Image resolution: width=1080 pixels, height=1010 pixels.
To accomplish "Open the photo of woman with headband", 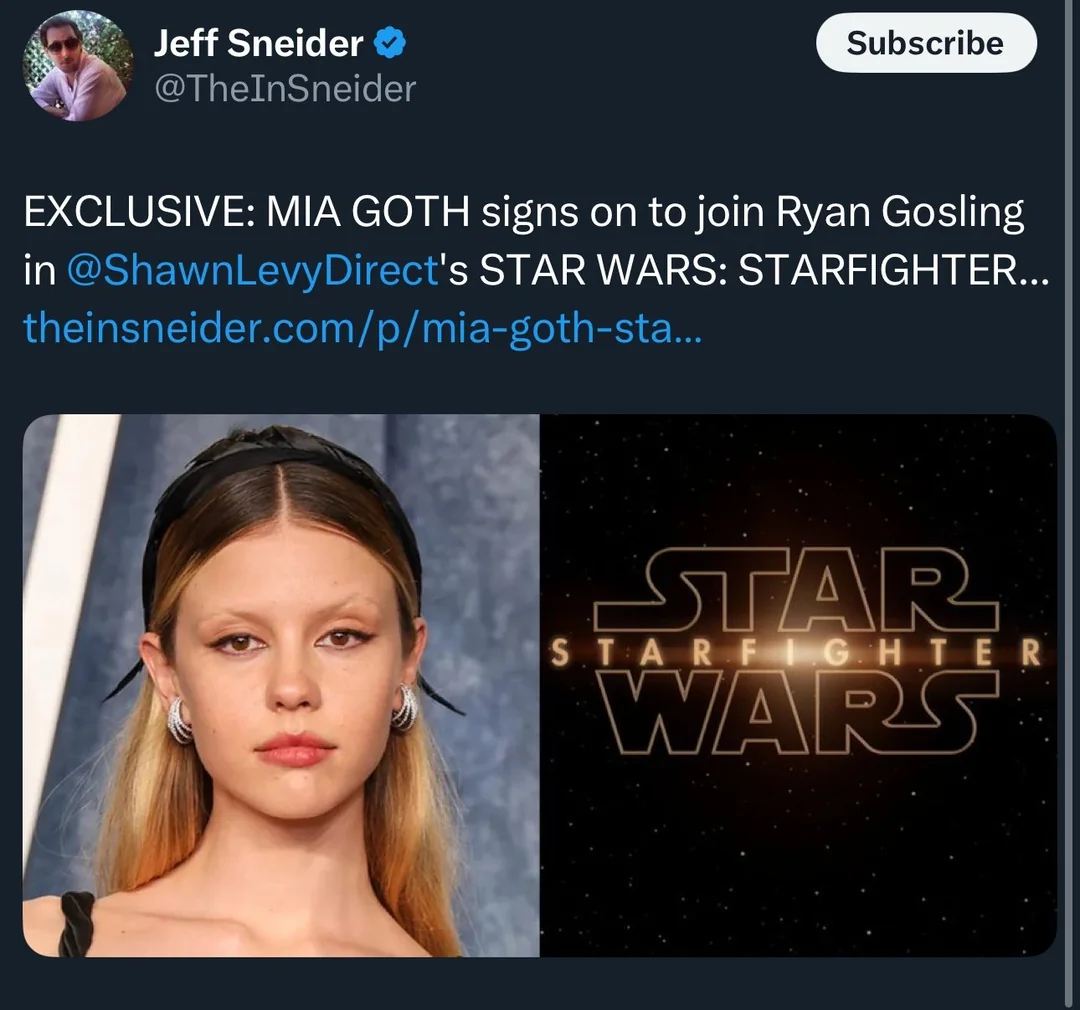I will [x=281, y=685].
